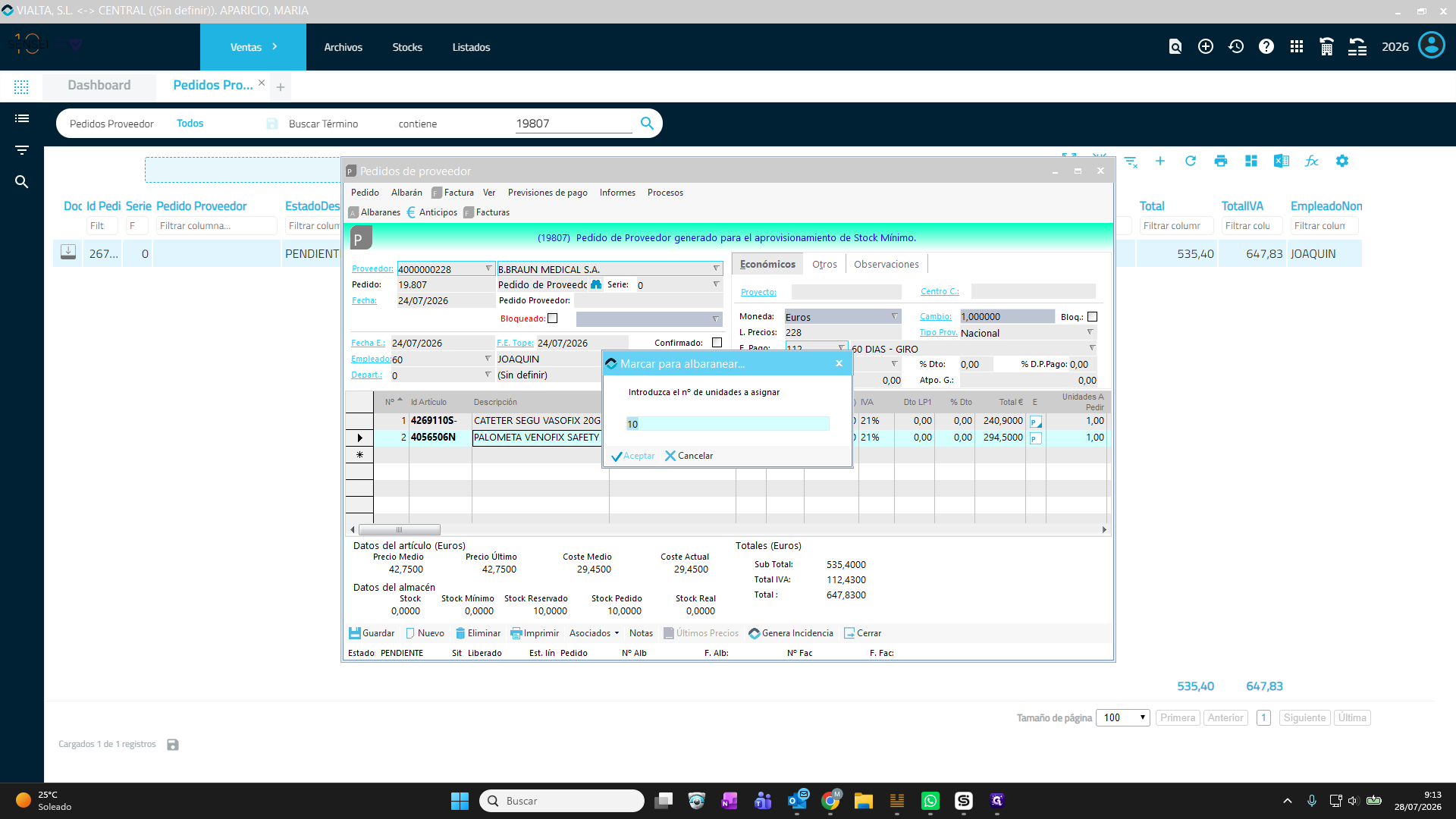
Task: Click the plus add record icon in the grid toolbar
Action: point(1160,161)
